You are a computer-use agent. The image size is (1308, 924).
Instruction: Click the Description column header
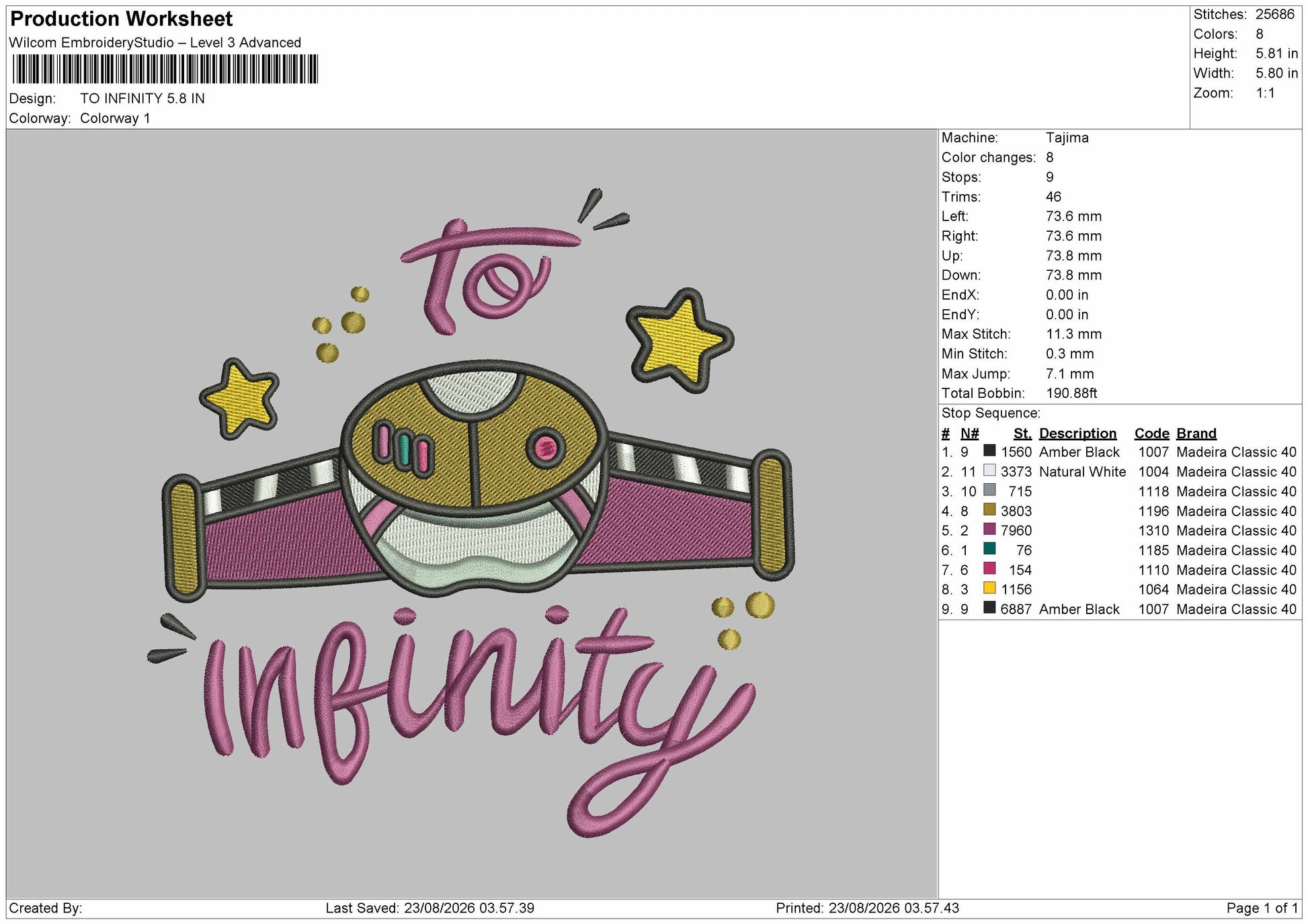(1077, 433)
